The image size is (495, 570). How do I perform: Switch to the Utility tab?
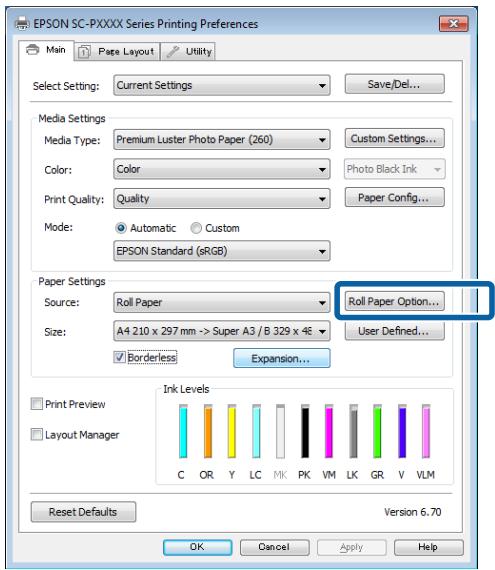point(188,52)
